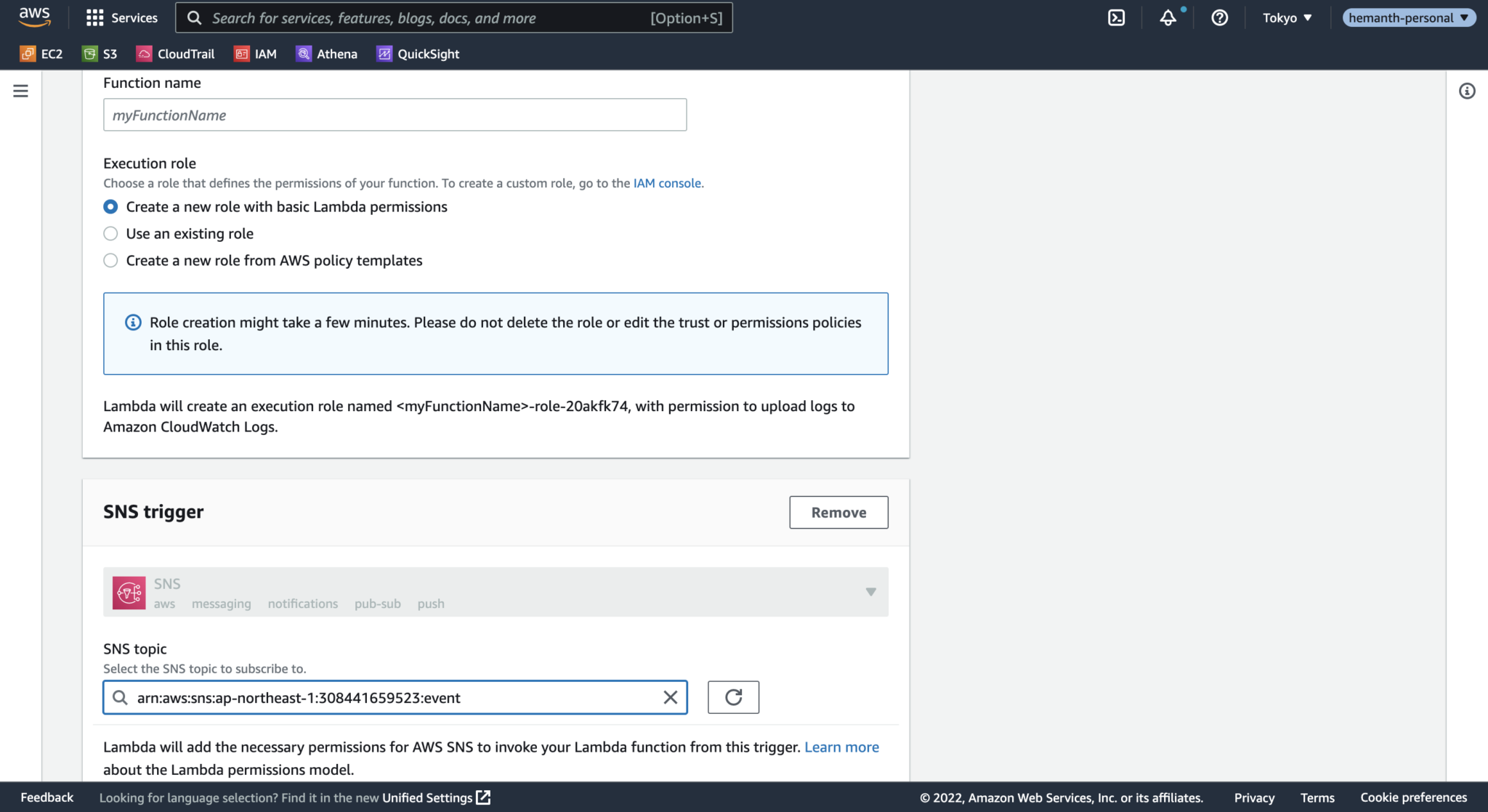Refresh the SNS topic list
The width and height of the screenshot is (1488, 812).
734,697
